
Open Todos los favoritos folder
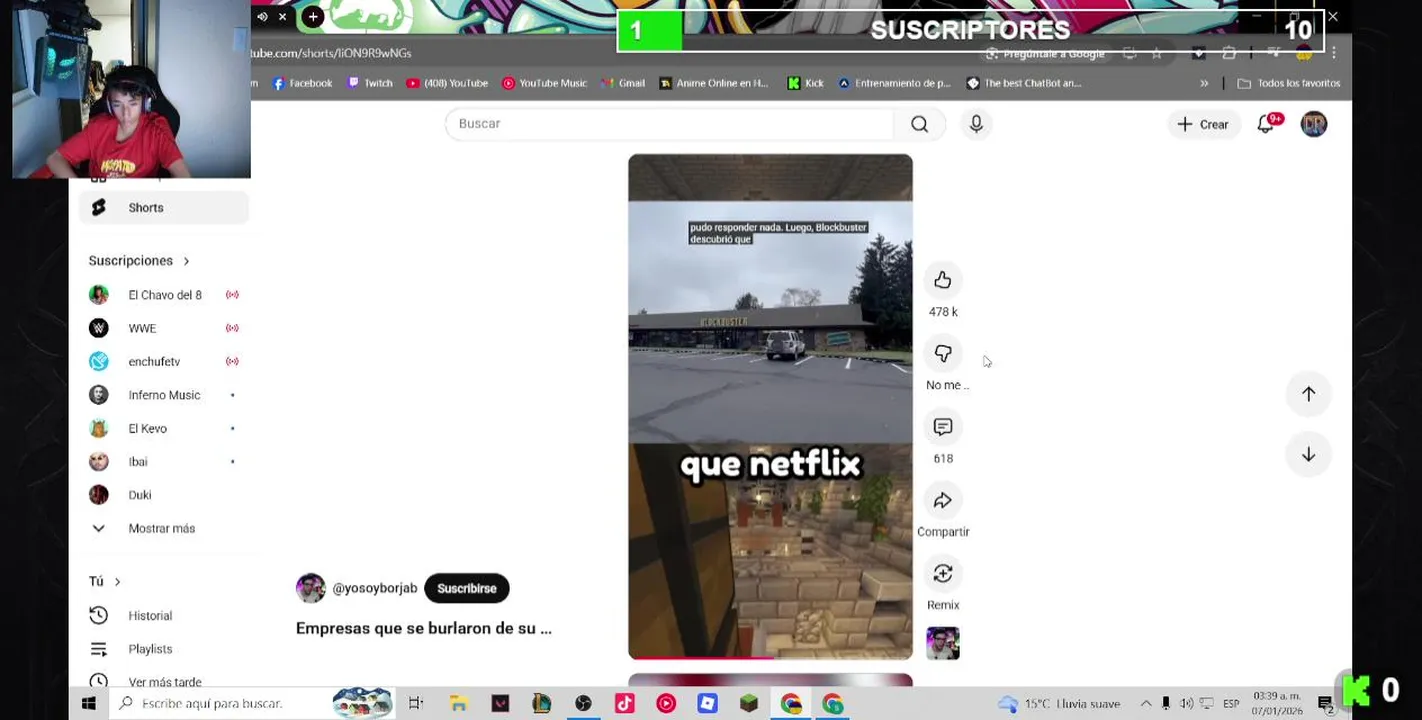click(1289, 83)
